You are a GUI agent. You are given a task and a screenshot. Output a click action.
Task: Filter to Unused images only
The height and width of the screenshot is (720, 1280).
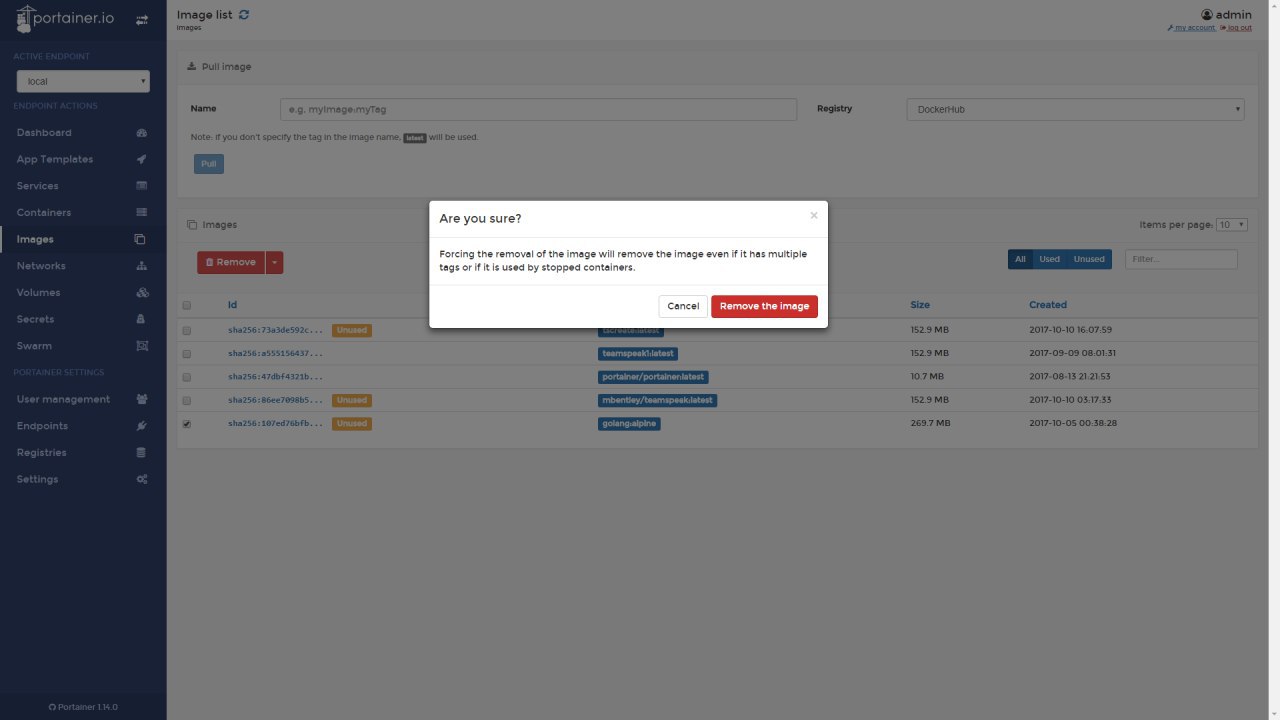pos(1089,259)
